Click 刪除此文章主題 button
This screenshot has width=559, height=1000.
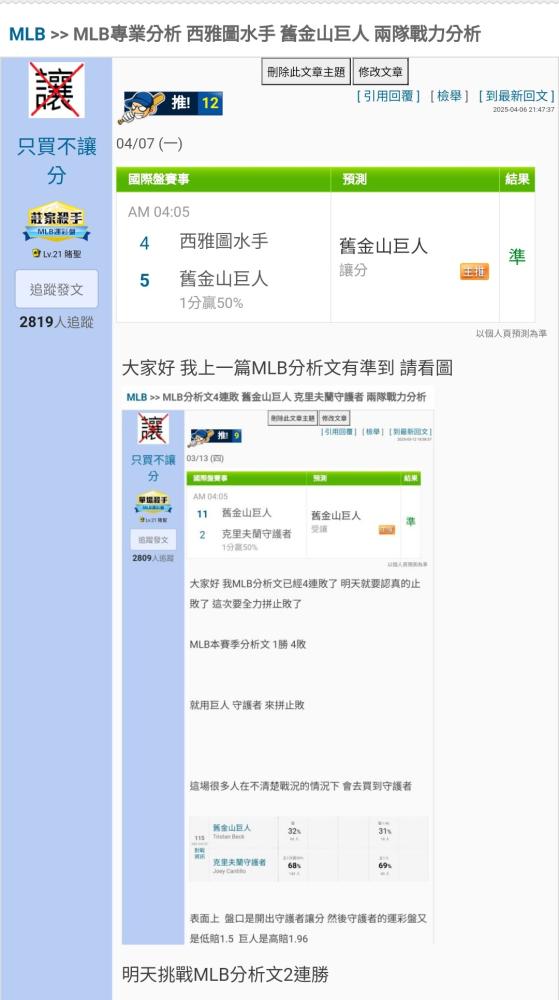(x=306, y=71)
